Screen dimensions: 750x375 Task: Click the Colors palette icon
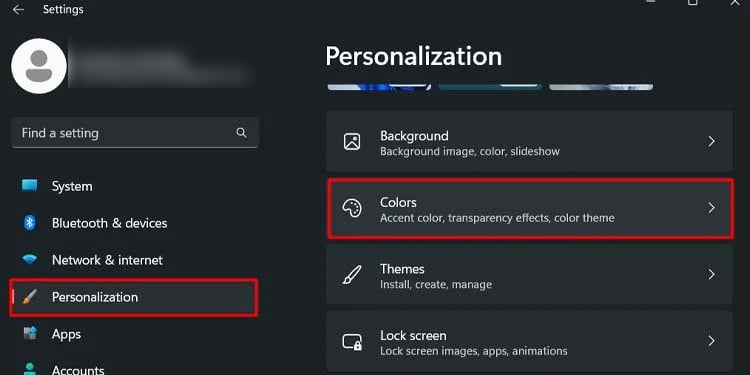point(353,209)
